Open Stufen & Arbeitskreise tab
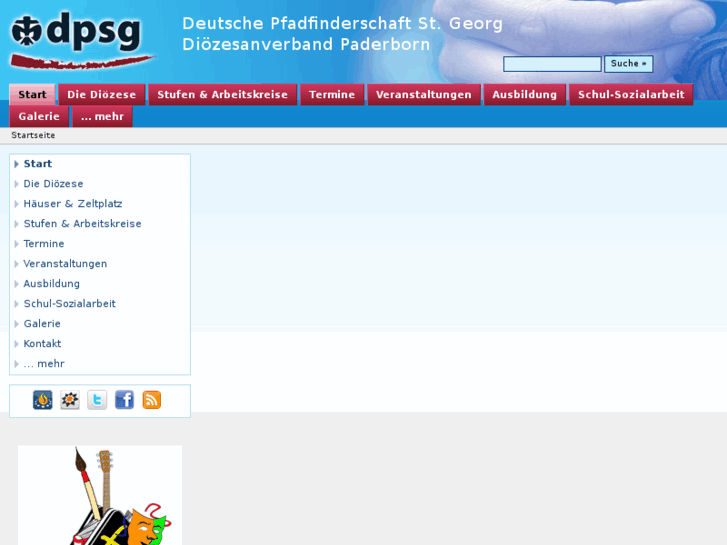Viewport: 727px width, 545px height. [x=223, y=95]
